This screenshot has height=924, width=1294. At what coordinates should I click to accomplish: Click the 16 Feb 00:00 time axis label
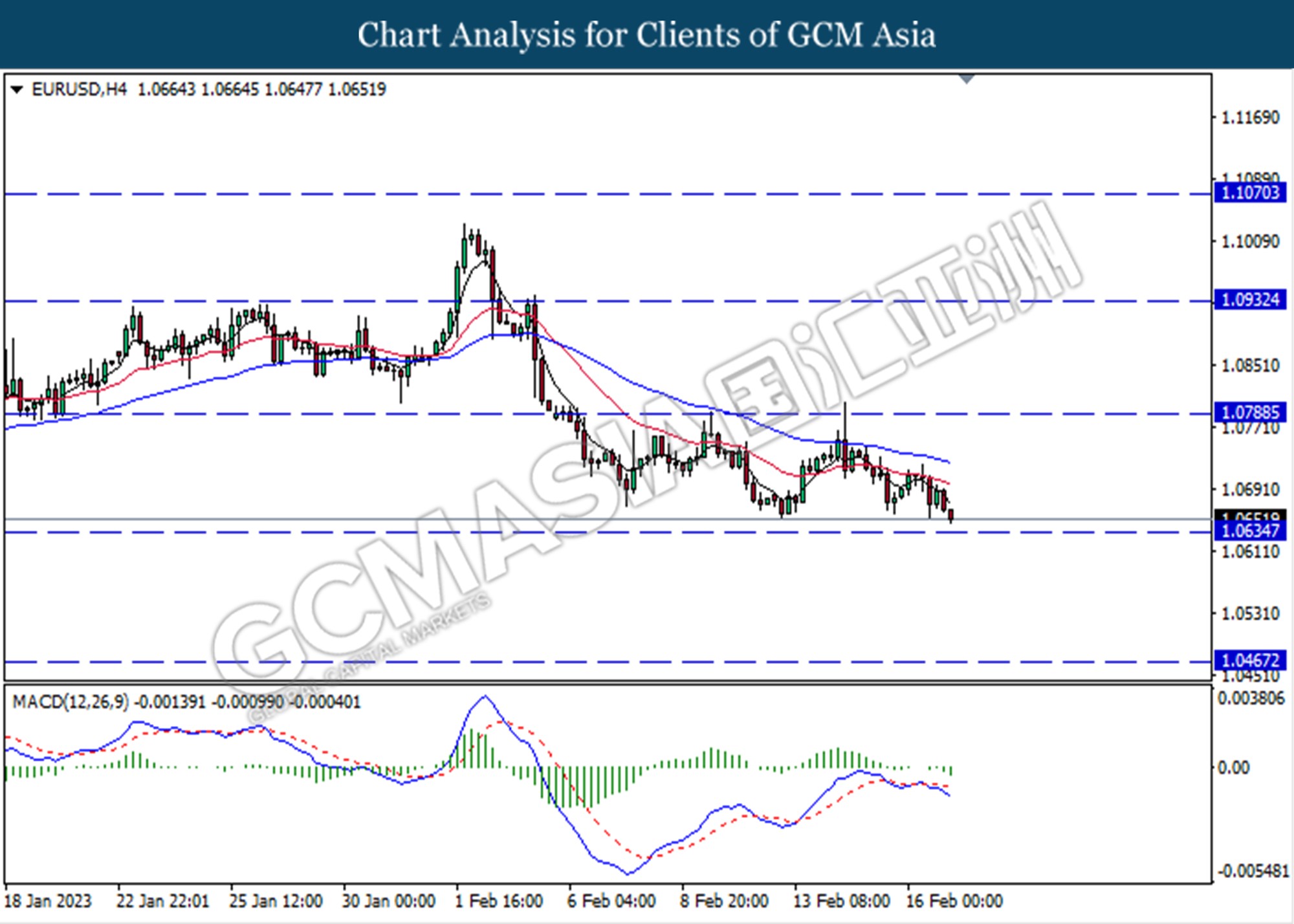954,901
